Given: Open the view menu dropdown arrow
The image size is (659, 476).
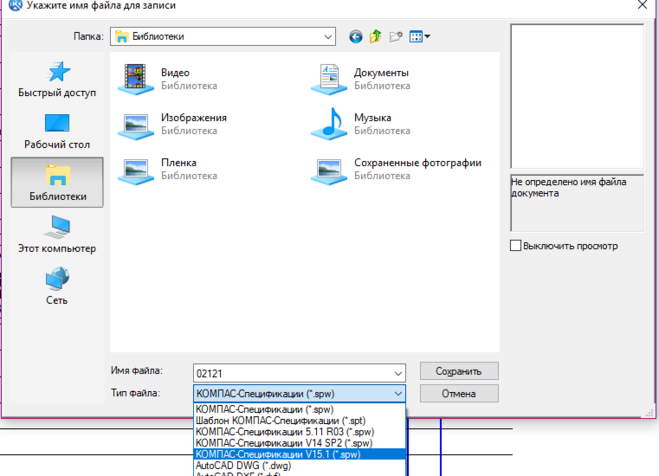Looking at the screenshot, I should click(427, 37).
